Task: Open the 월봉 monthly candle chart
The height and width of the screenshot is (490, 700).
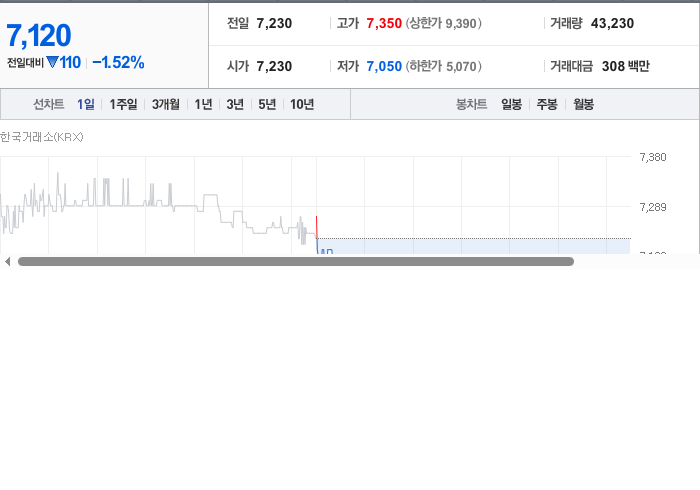Action: pos(583,104)
